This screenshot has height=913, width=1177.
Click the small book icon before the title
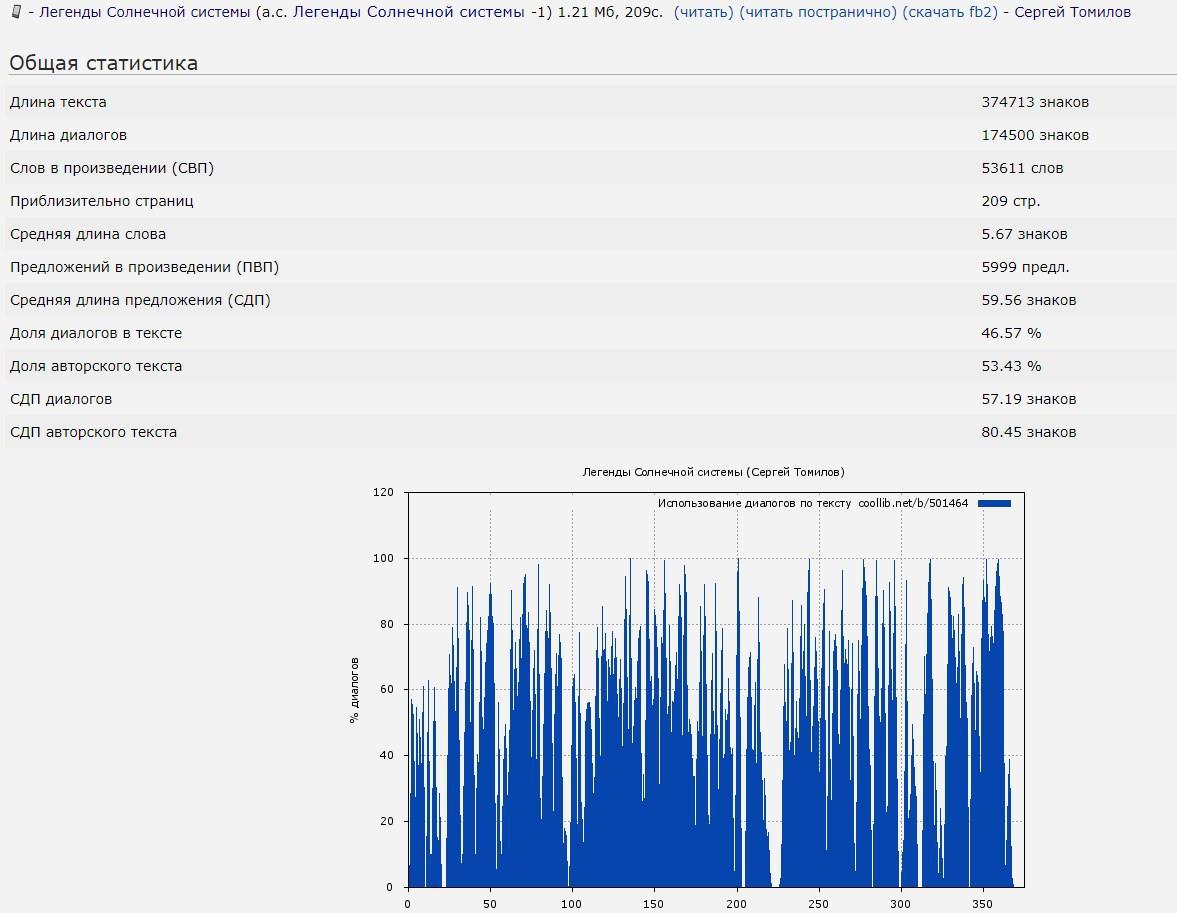click(x=15, y=12)
